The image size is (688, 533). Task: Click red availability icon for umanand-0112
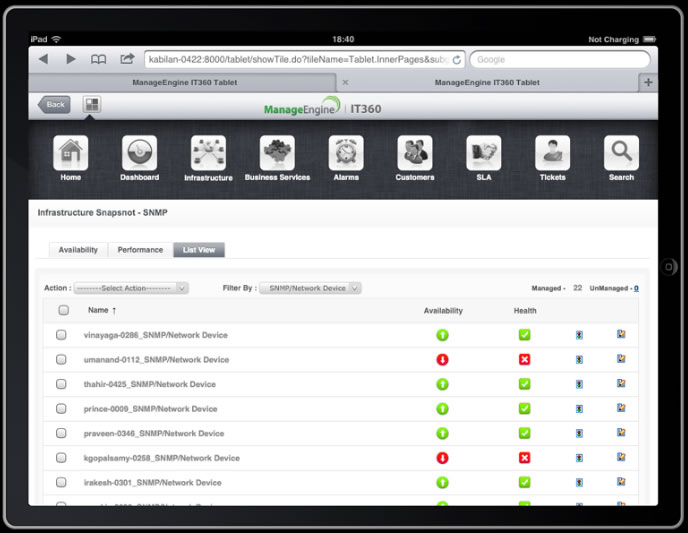(x=442, y=360)
